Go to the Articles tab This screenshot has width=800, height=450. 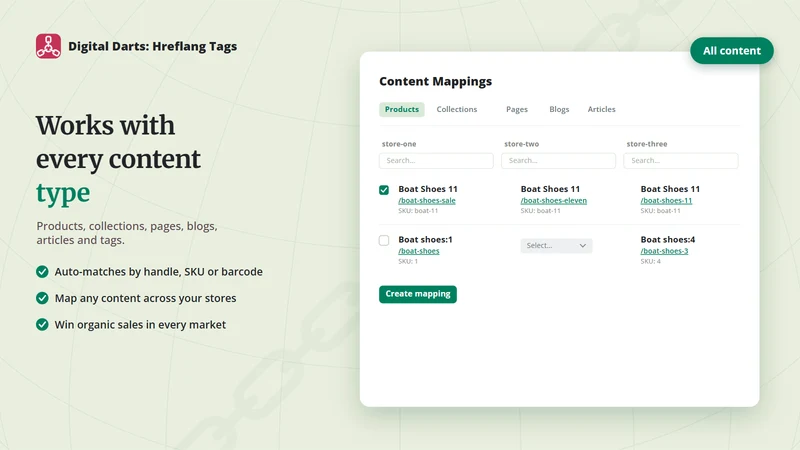pos(602,109)
